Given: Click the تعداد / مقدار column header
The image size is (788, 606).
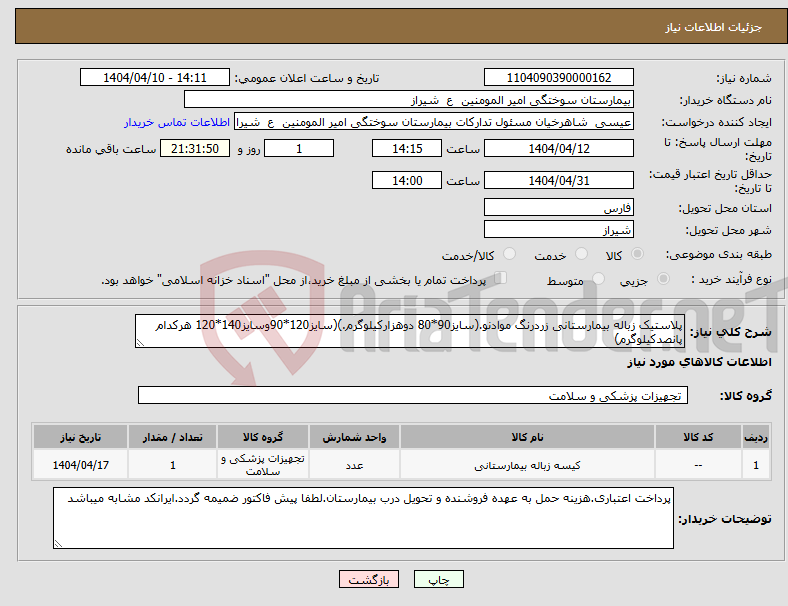Looking at the screenshot, I should pyautogui.click(x=172, y=437).
